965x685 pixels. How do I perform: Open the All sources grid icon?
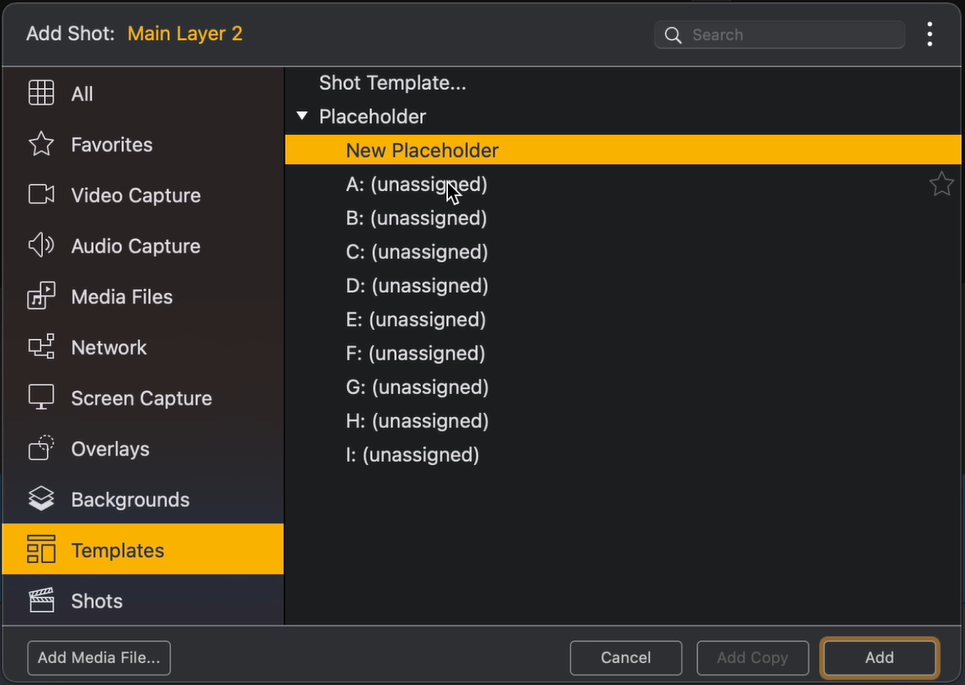(41, 93)
